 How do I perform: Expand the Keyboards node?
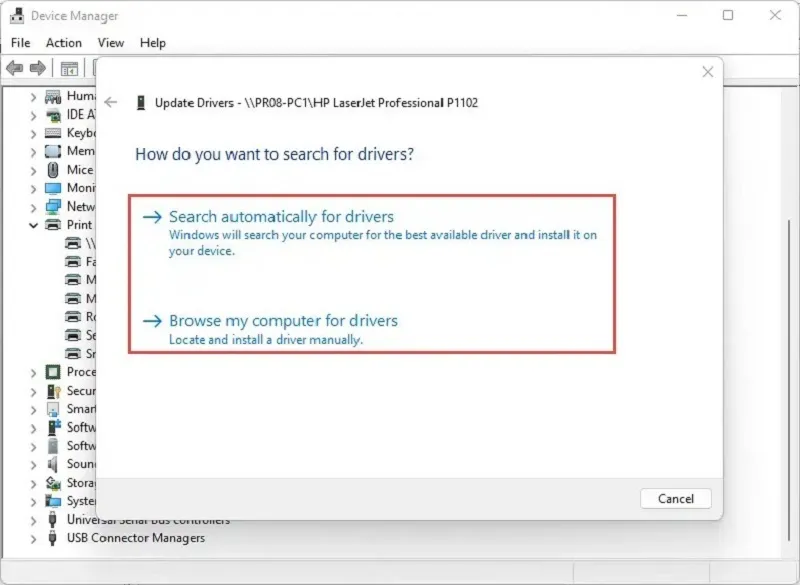click(x=33, y=134)
